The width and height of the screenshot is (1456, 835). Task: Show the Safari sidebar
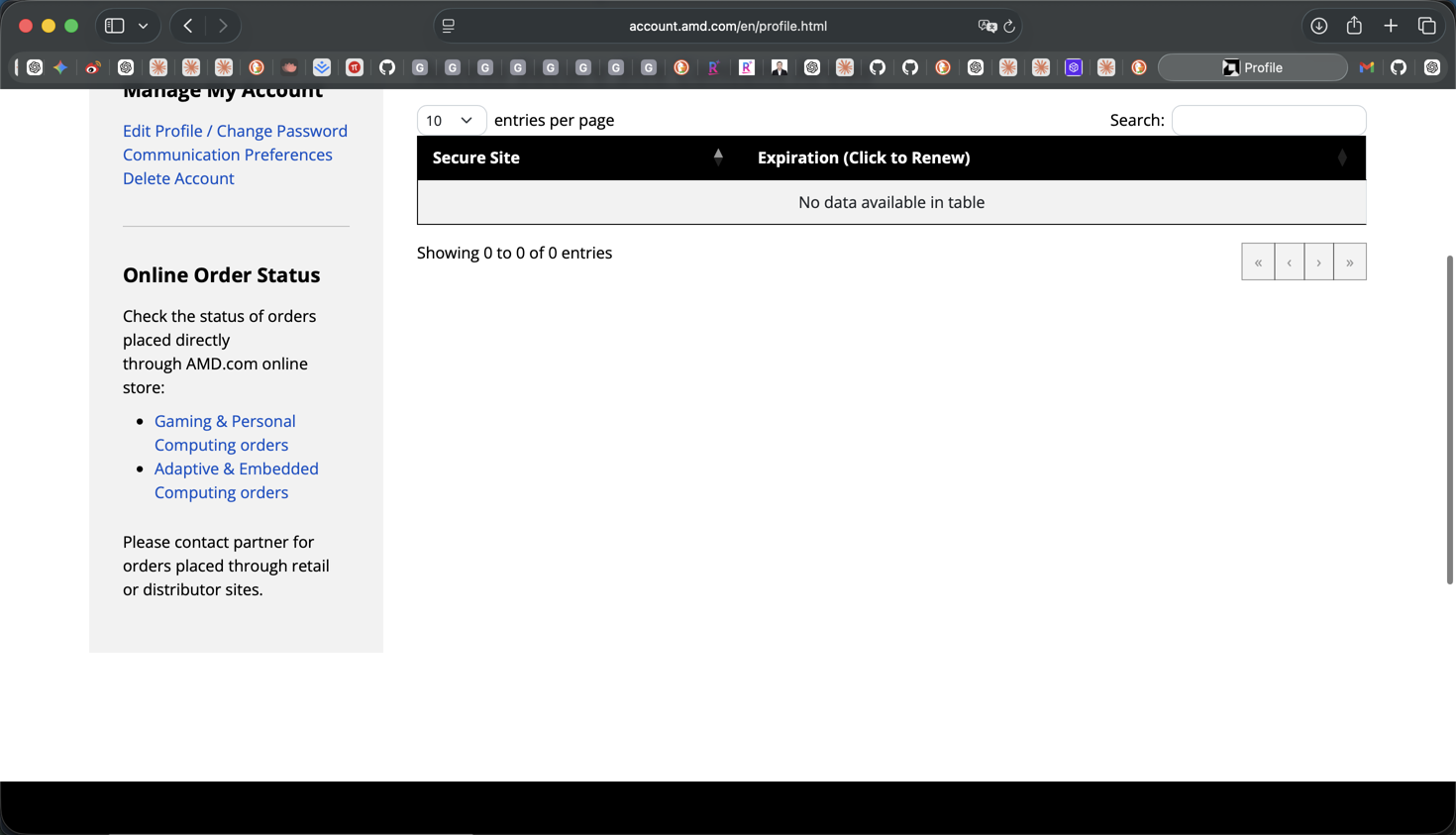[x=115, y=26]
